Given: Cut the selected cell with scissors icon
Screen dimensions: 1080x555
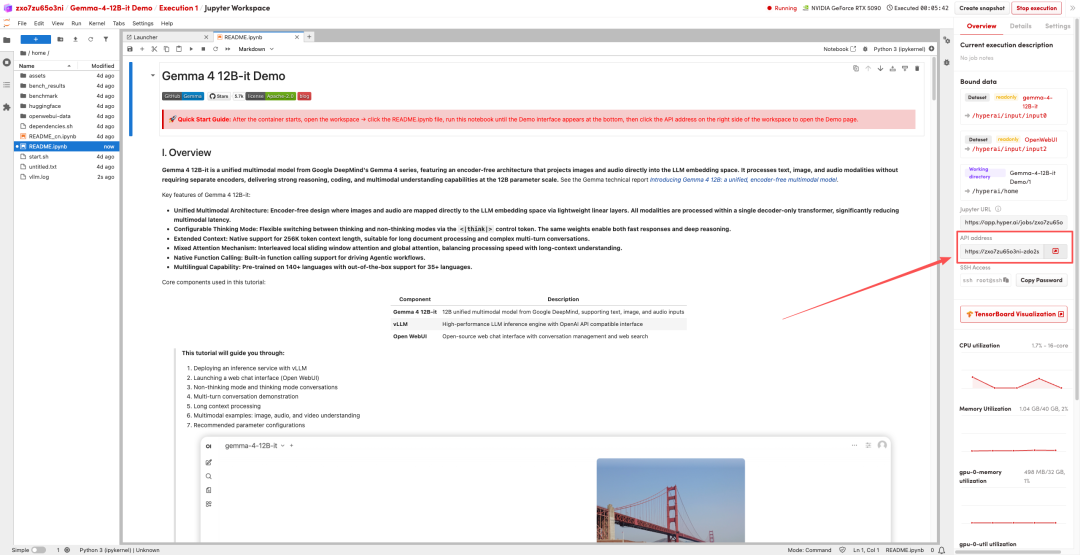Looking at the screenshot, I should pyautogui.click(x=154, y=49).
